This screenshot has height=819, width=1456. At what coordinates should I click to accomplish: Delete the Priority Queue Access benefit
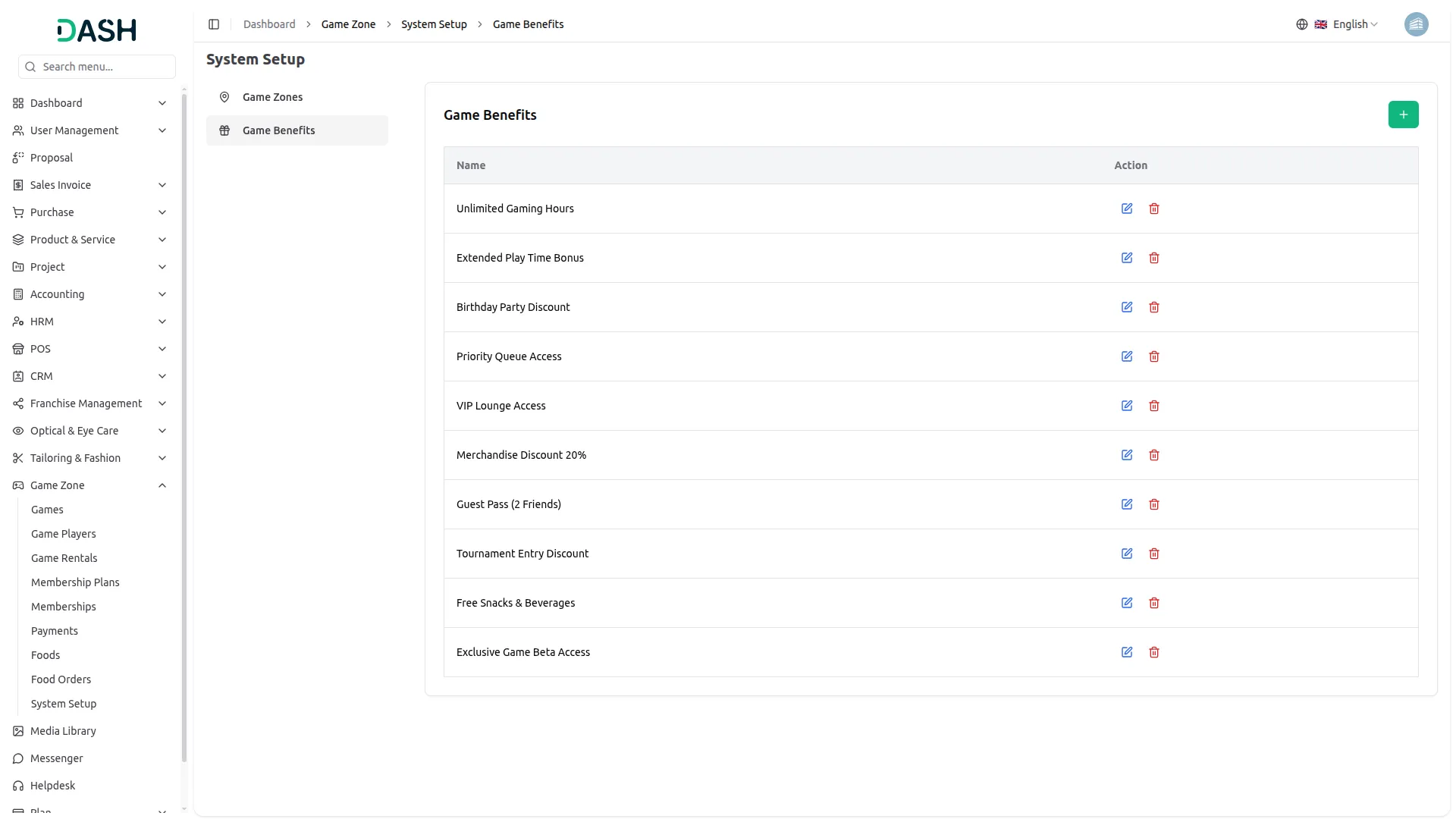click(x=1154, y=356)
